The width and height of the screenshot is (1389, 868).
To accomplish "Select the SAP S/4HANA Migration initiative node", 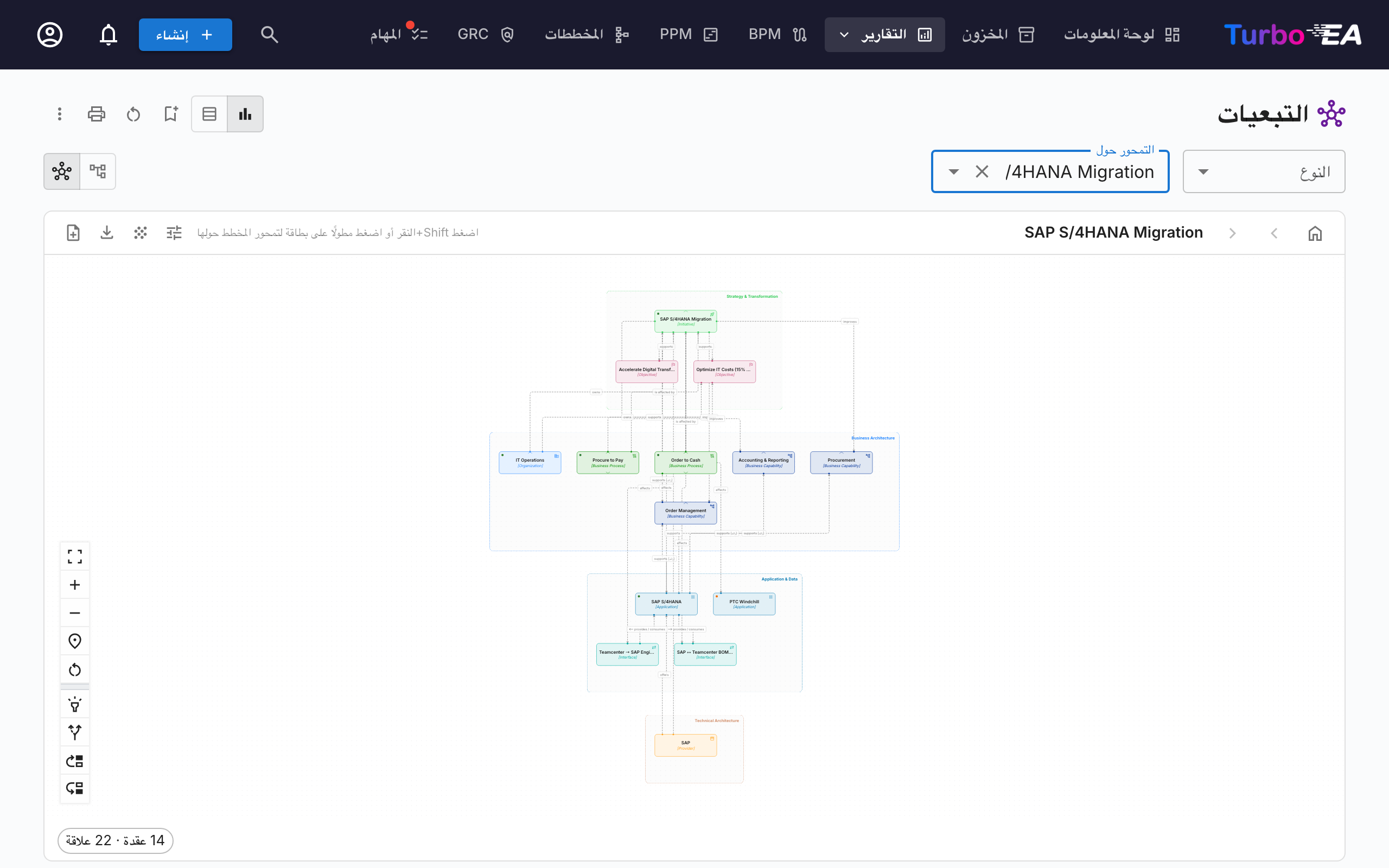I will click(685, 322).
